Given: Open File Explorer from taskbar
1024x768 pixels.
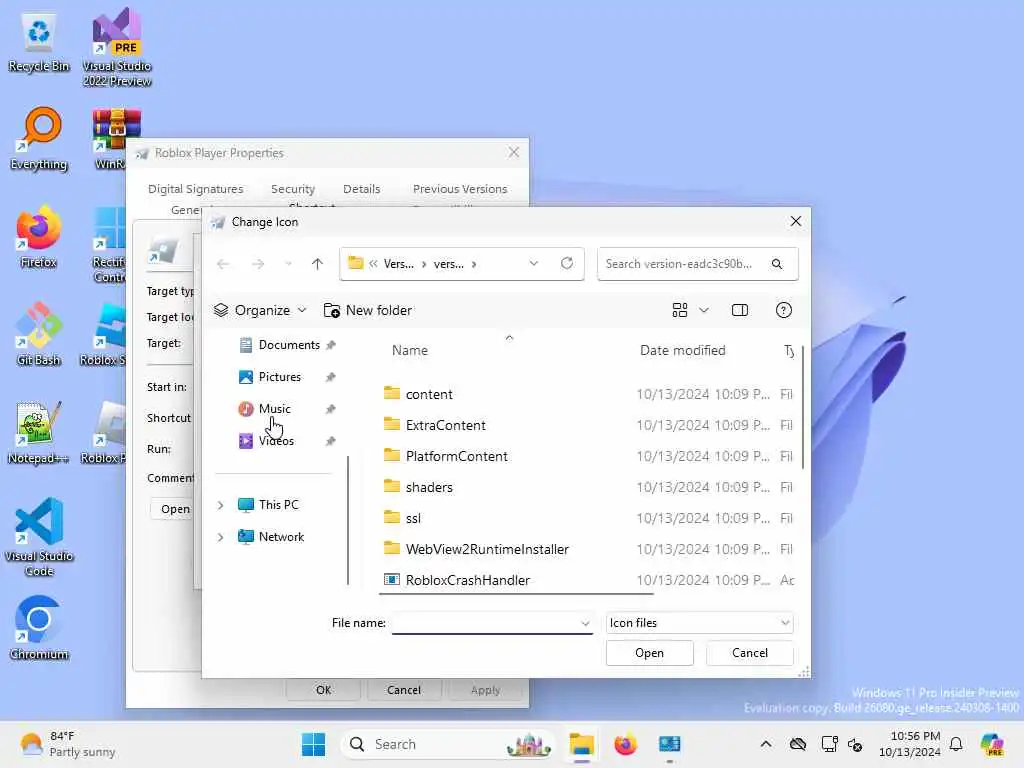Looking at the screenshot, I should click(581, 744).
